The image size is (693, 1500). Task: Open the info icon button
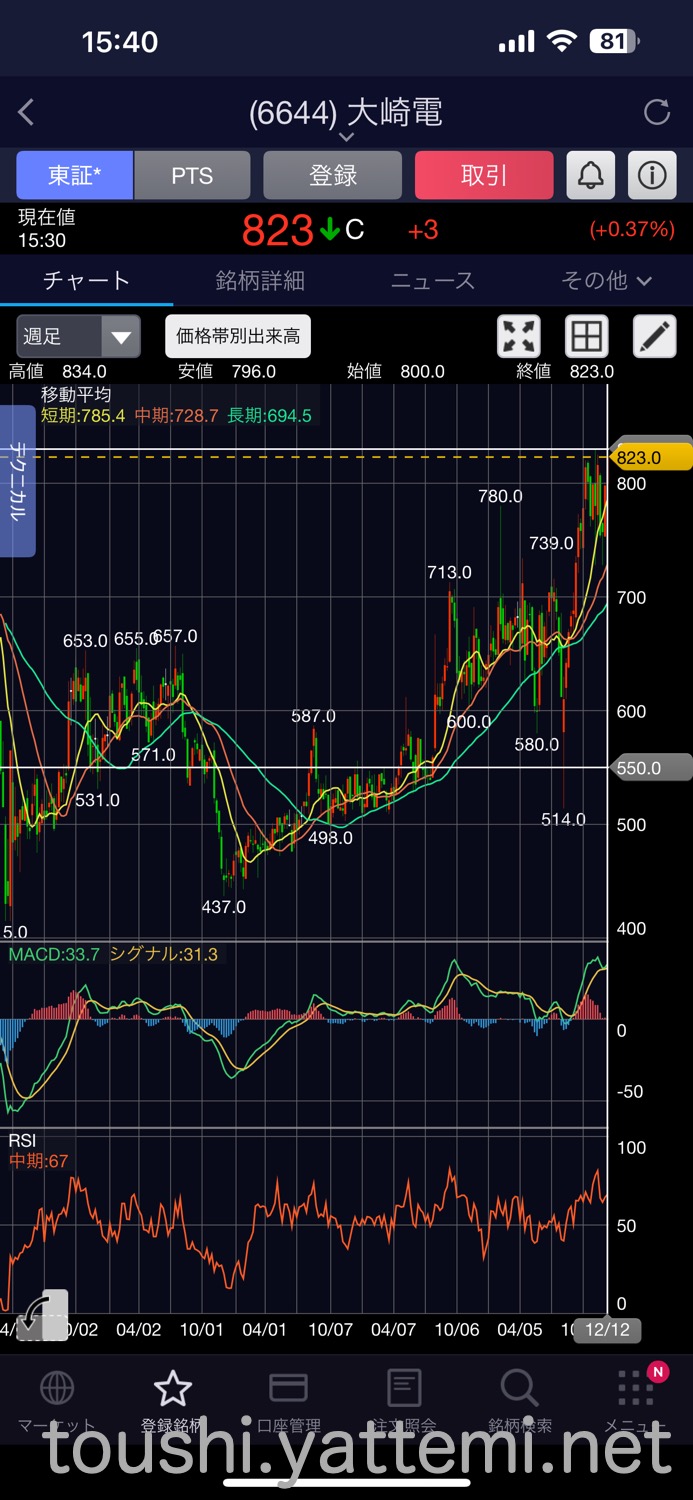click(x=652, y=176)
